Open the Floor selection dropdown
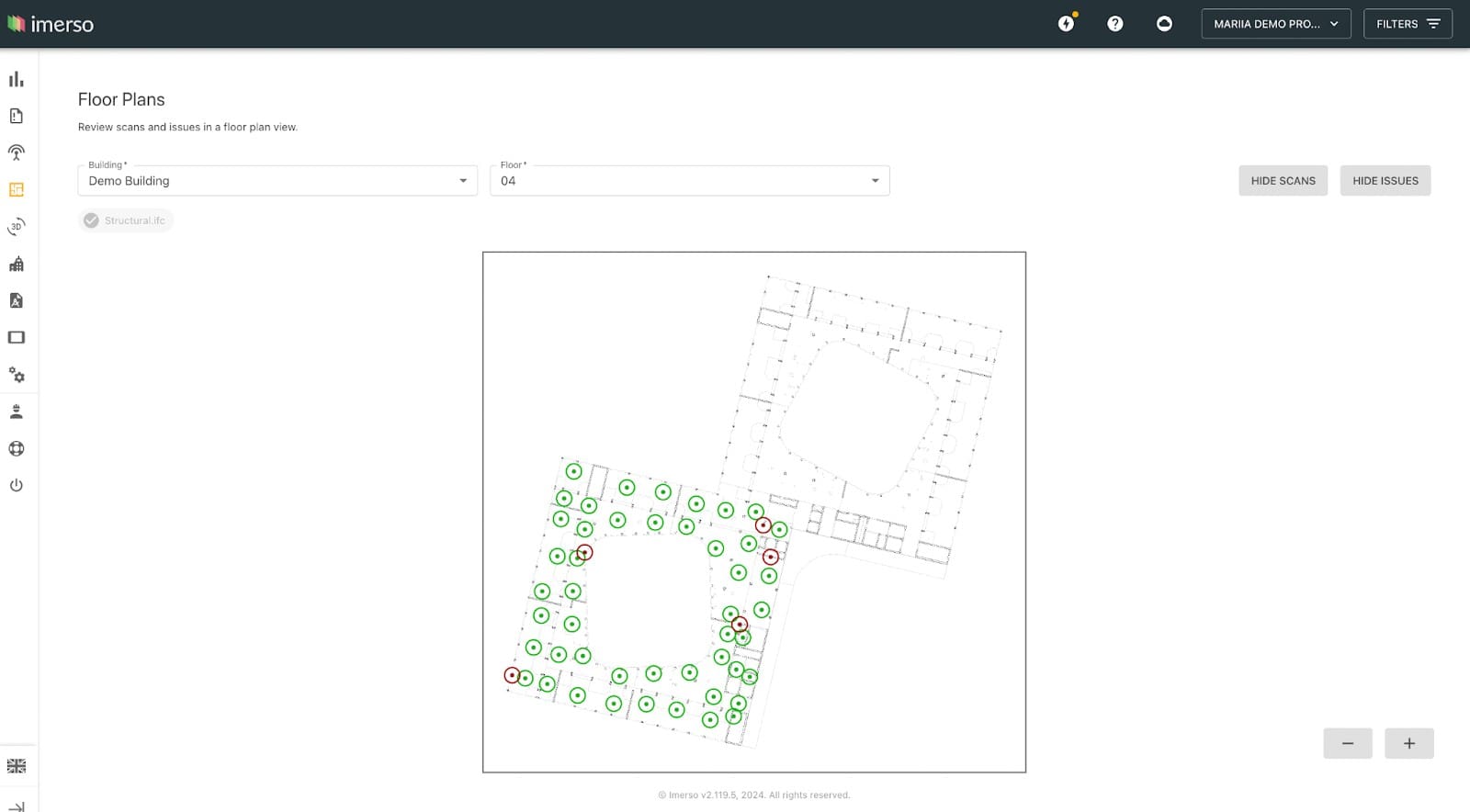Screen dimensions: 1470x812 pos(689,181)
